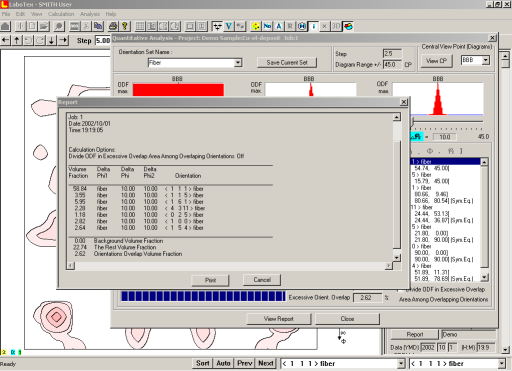
Task: Open the Central View Point BBB dropdown
Action: click(485, 60)
